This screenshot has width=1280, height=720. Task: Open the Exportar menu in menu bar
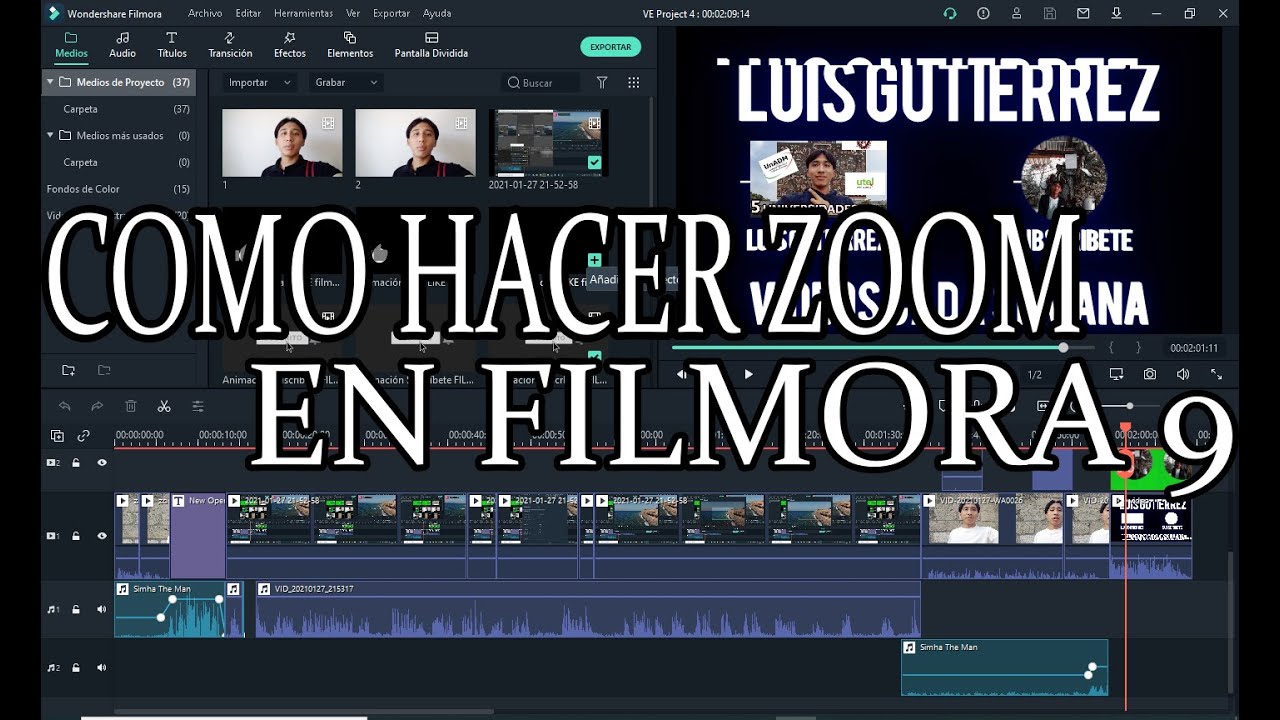391,13
